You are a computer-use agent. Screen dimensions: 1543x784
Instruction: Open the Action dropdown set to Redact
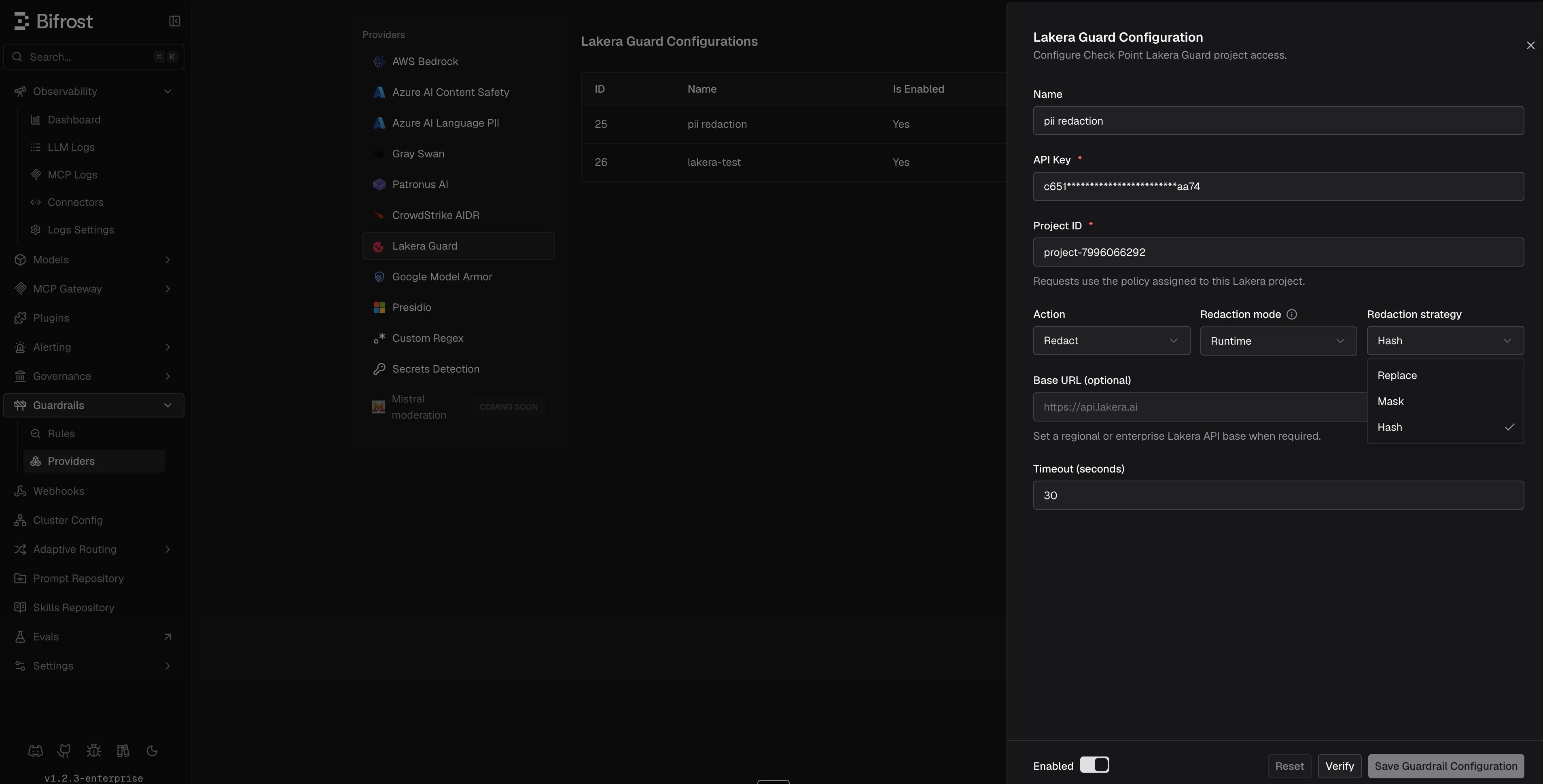(x=1111, y=341)
